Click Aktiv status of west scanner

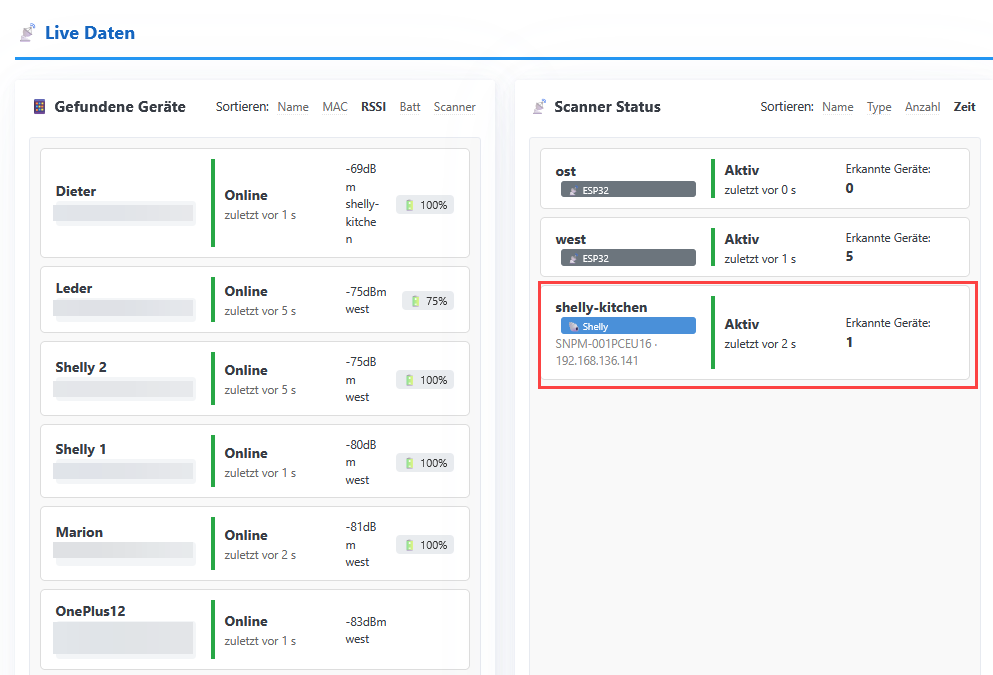[742, 239]
